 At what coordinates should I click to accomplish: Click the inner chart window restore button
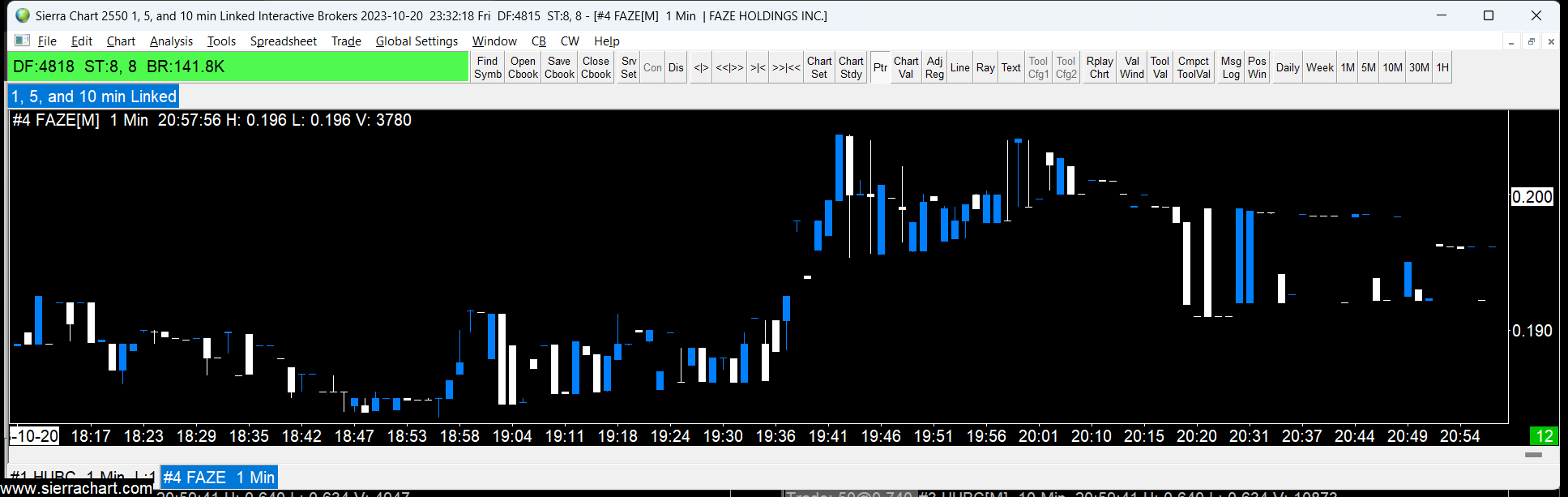(x=1531, y=41)
